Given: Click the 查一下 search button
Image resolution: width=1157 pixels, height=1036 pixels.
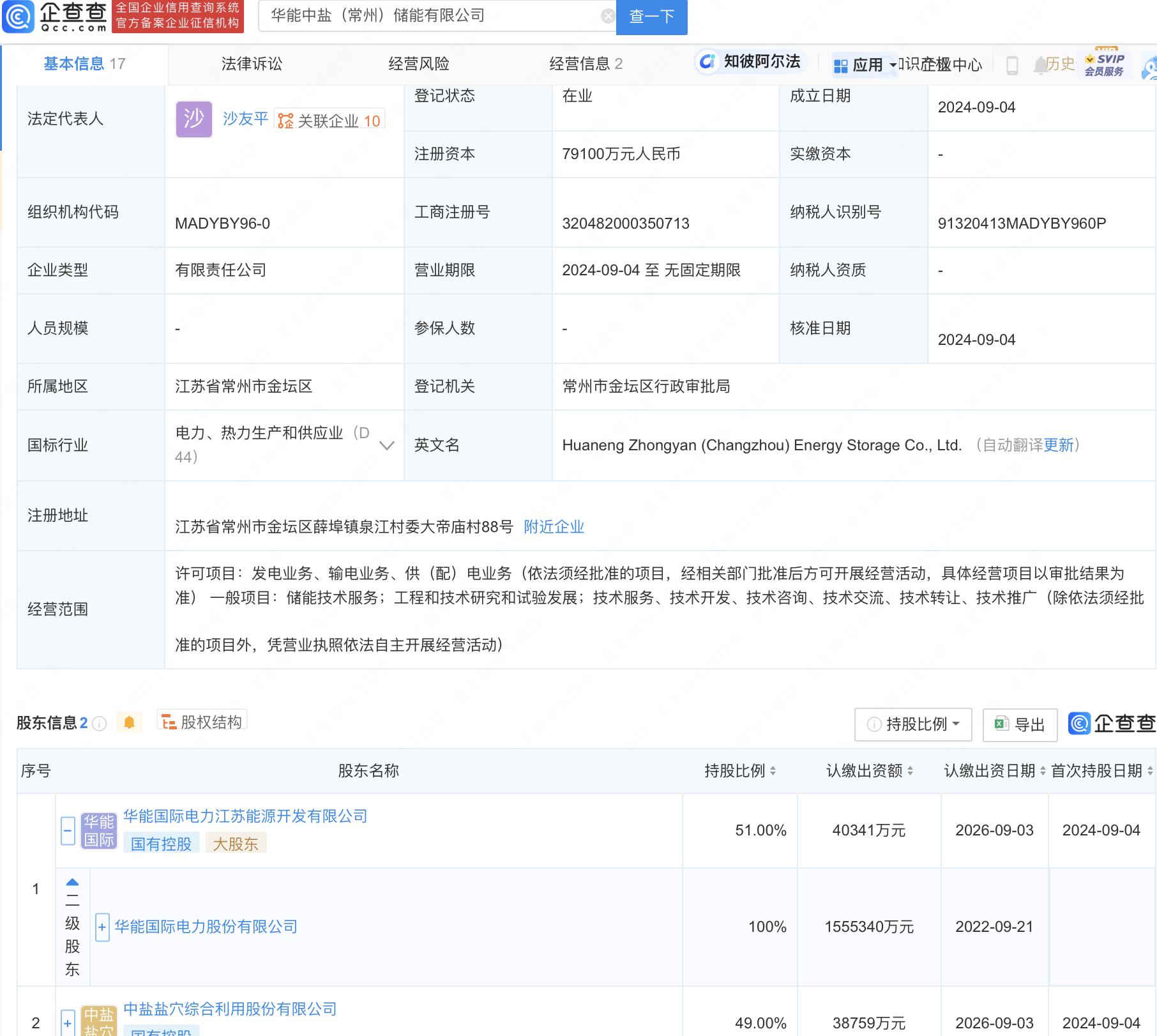Looking at the screenshot, I should point(651,17).
